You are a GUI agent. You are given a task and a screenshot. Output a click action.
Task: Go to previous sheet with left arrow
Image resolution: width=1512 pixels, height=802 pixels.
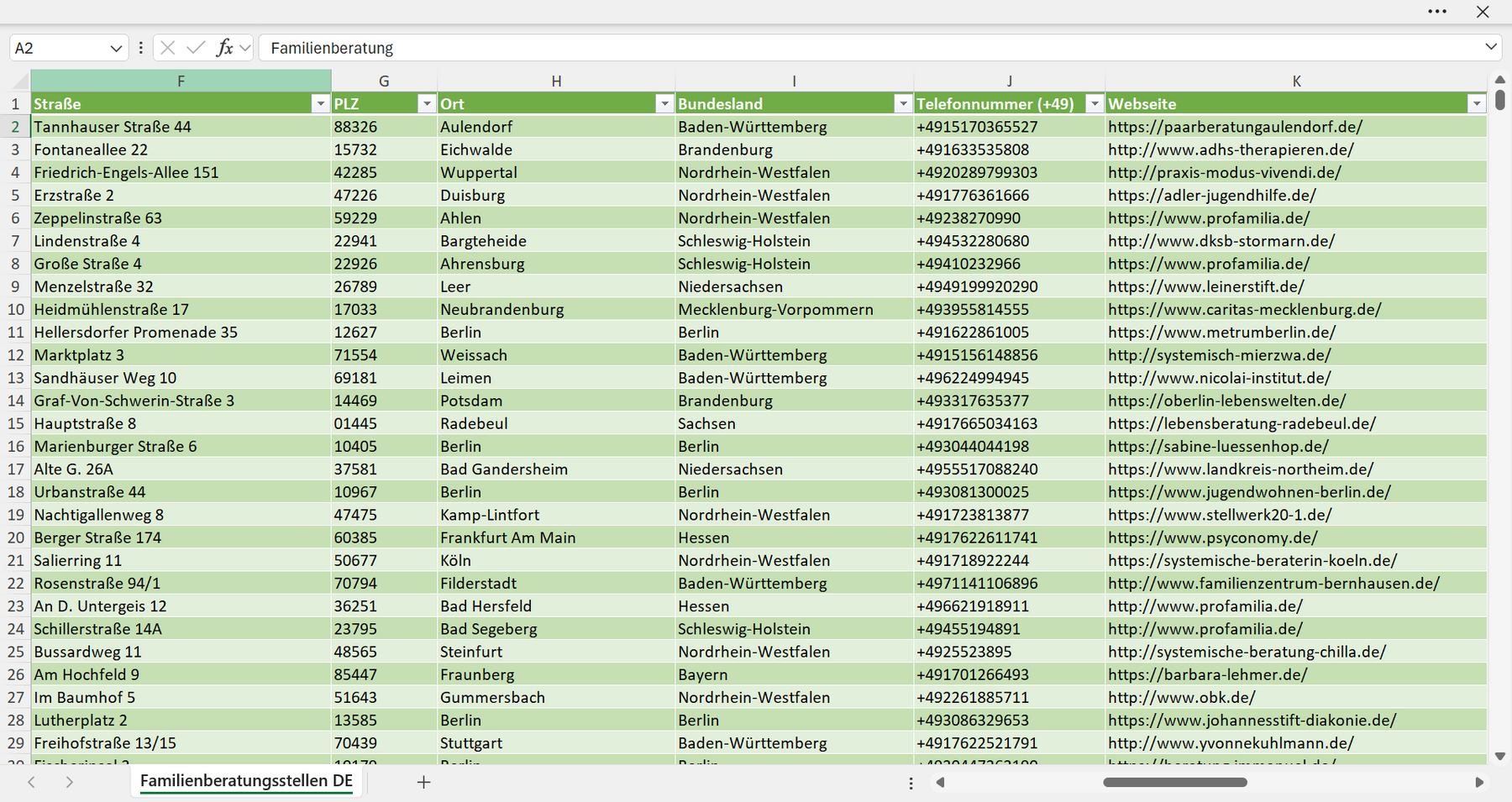(31, 782)
